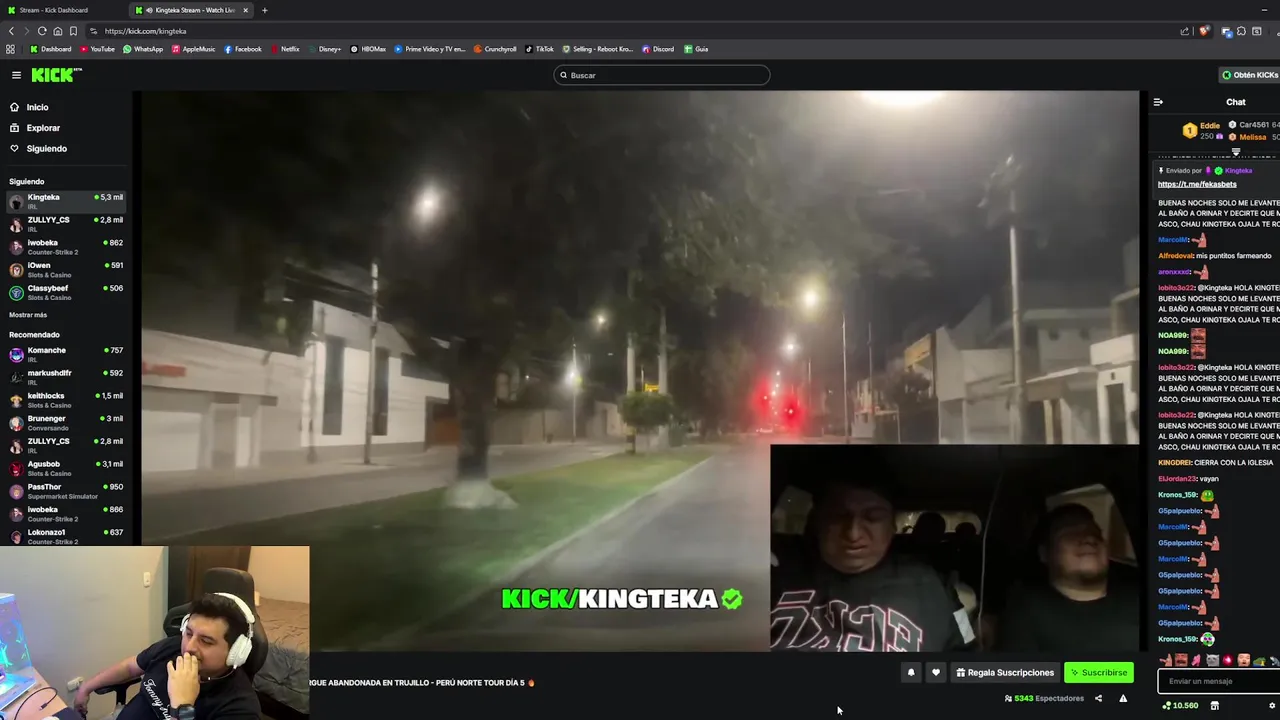Screen dimensions: 1280x720
Task: Open the Discord bookmark
Action: click(658, 49)
